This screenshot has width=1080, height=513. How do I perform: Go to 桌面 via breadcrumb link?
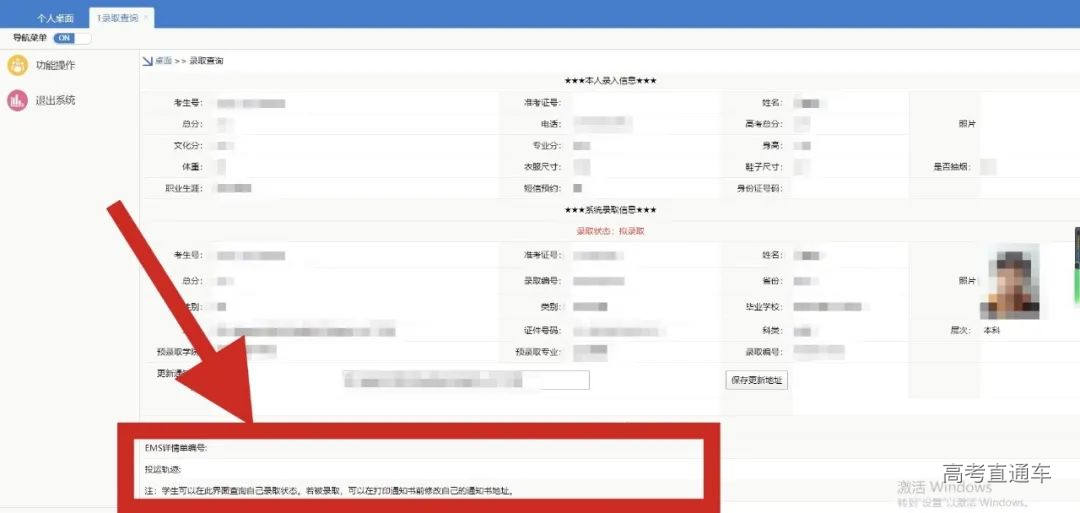(162, 61)
